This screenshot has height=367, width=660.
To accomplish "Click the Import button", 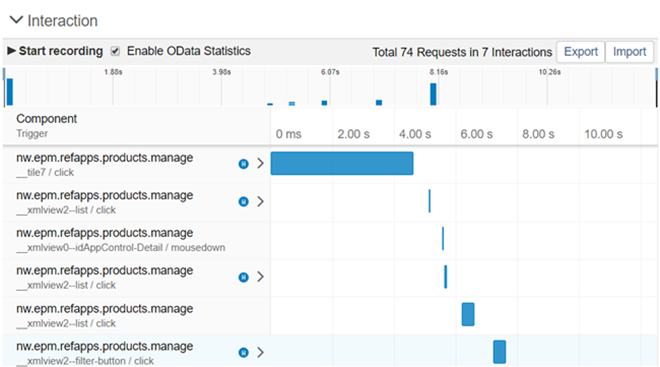I will (629, 52).
